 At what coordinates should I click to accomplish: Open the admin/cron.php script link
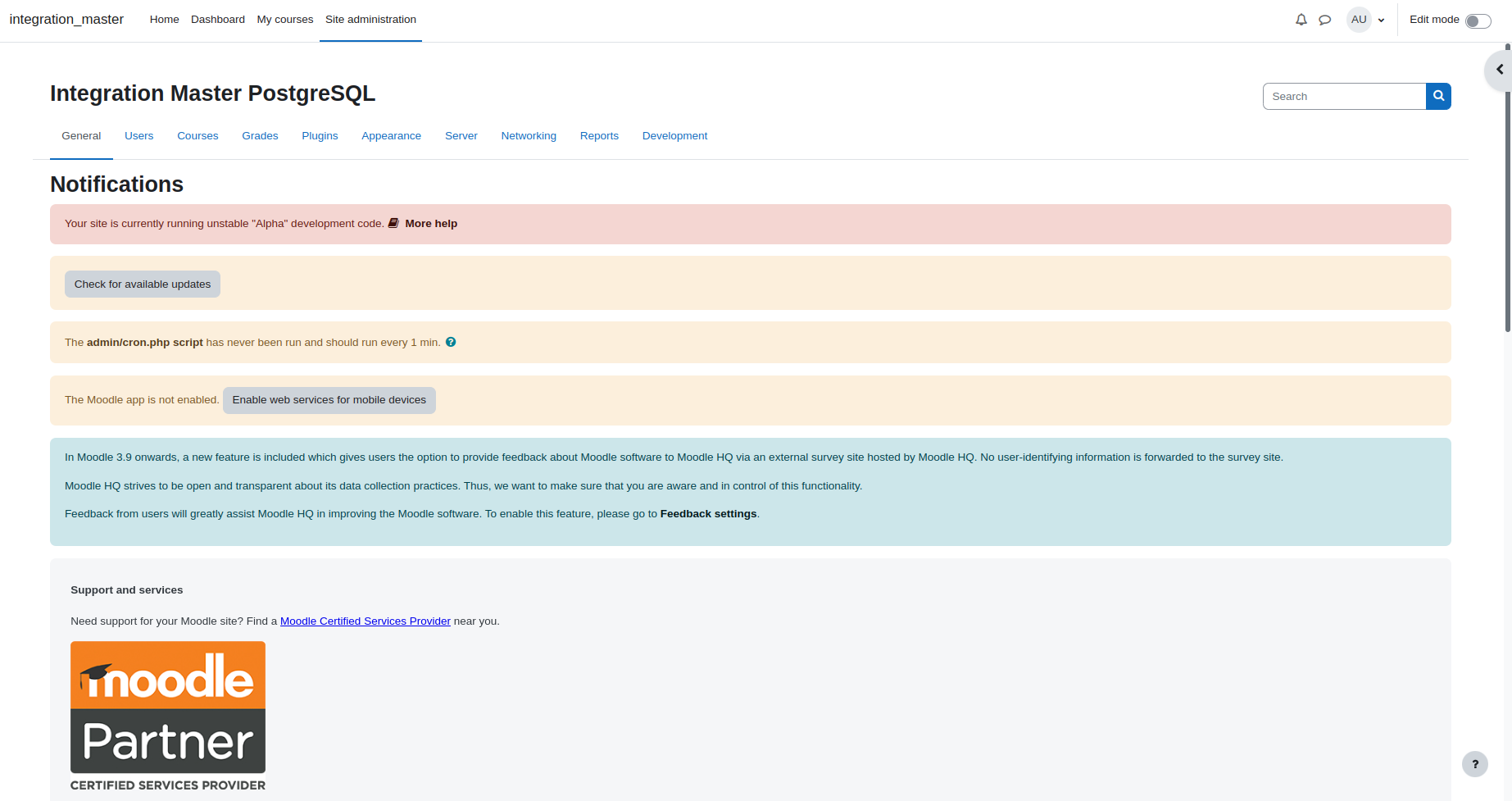tap(145, 343)
